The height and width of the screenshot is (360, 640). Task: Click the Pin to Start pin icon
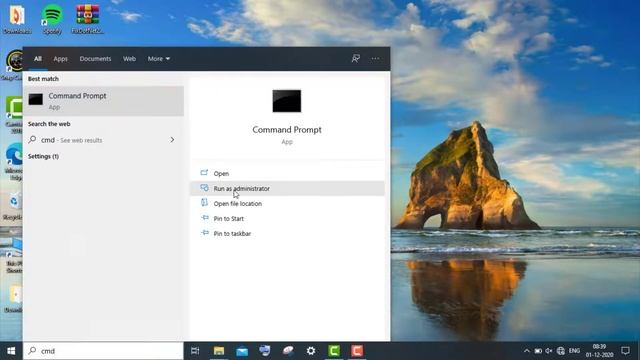click(x=204, y=218)
